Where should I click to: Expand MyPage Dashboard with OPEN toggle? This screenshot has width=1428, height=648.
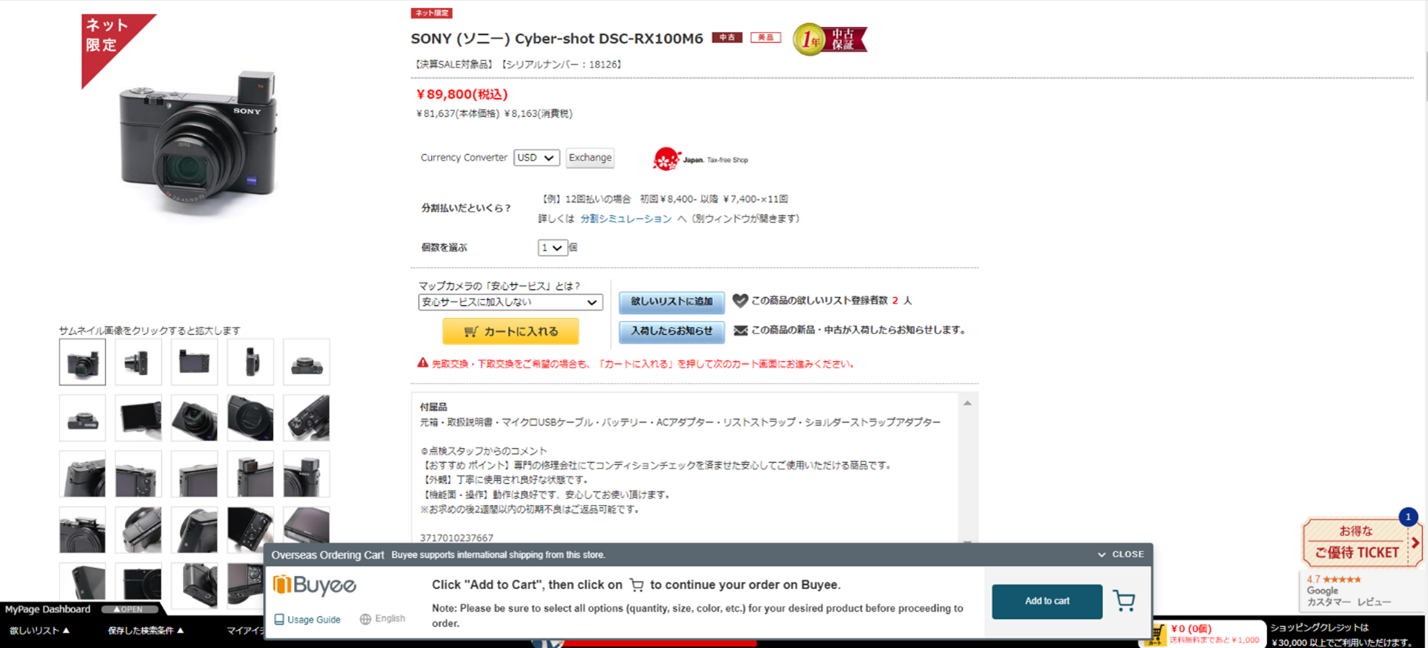click(x=129, y=609)
